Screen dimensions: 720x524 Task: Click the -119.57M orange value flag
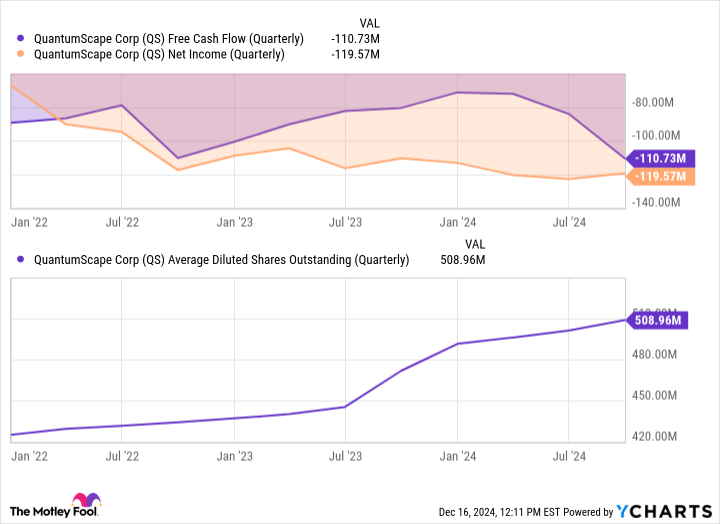point(661,176)
